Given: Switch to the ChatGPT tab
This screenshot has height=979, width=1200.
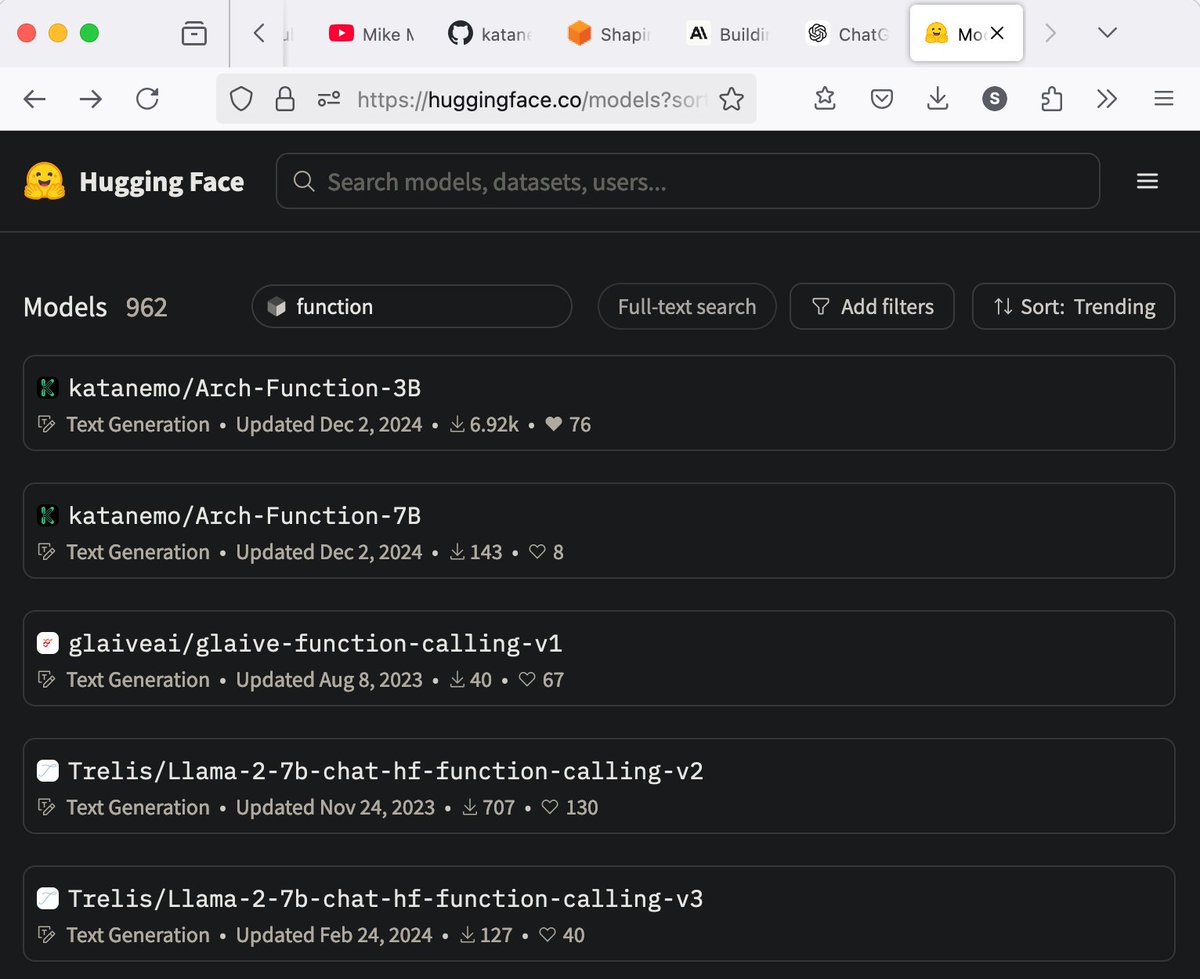Looking at the screenshot, I should tap(850, 34).
